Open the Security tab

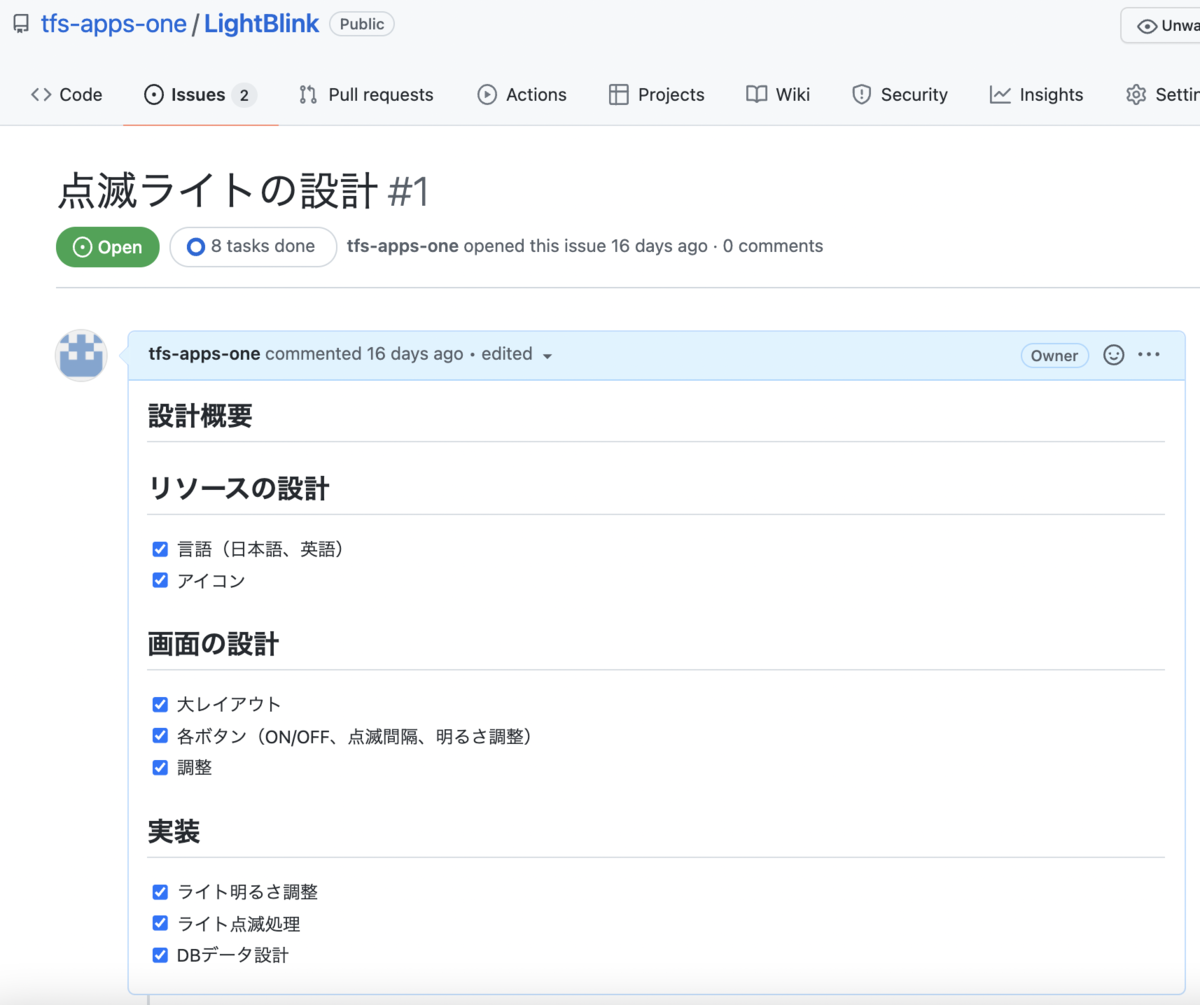click(x=900, y=95)
